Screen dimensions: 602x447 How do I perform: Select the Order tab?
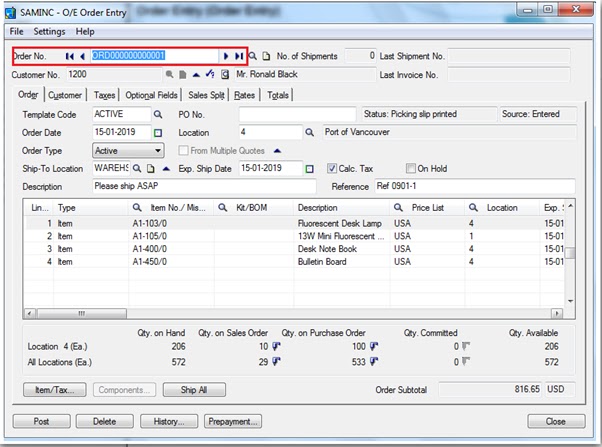pyautogui.click(x=28, y=94)
